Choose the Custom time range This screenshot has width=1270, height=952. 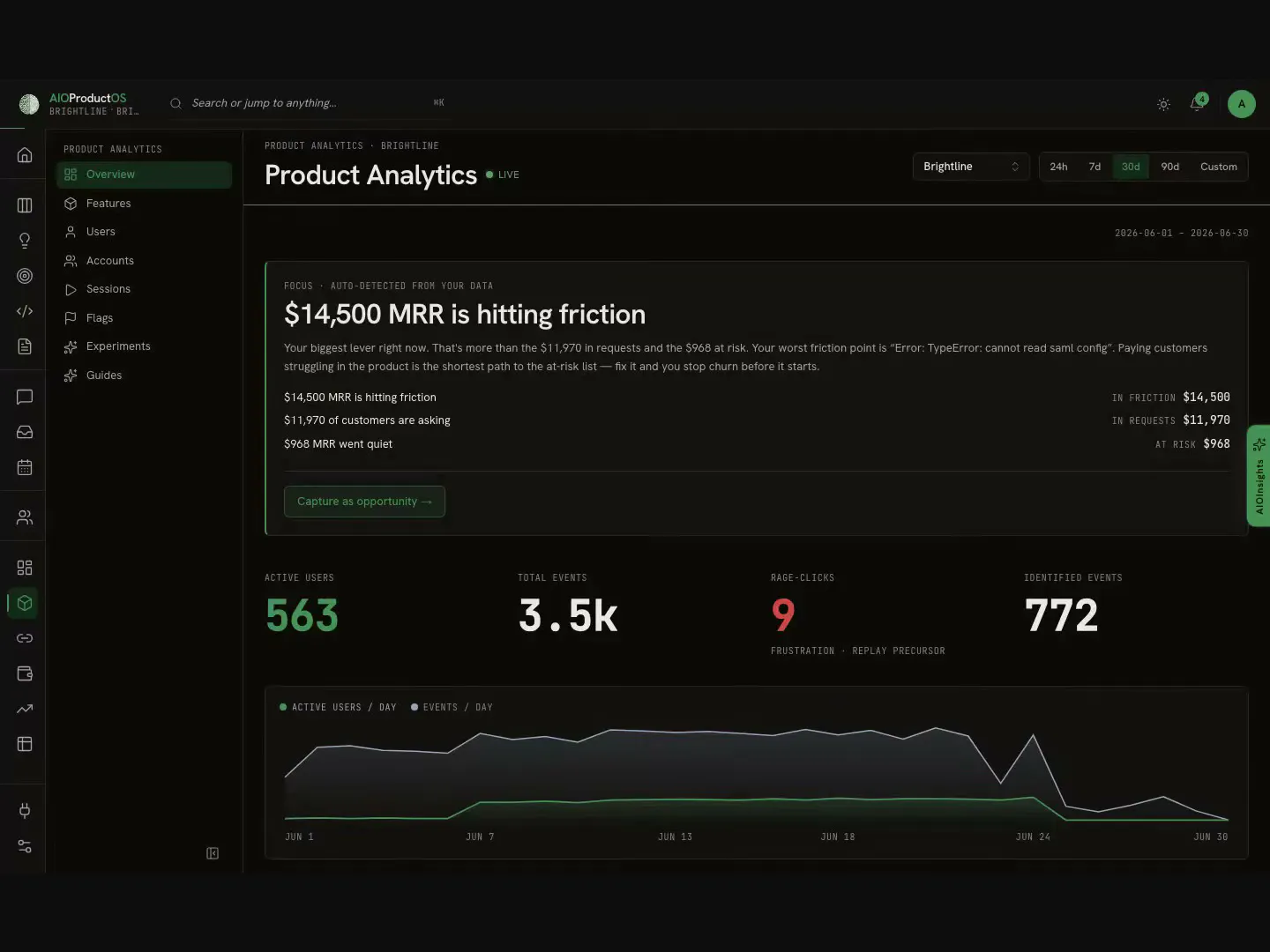point(1218,167)
